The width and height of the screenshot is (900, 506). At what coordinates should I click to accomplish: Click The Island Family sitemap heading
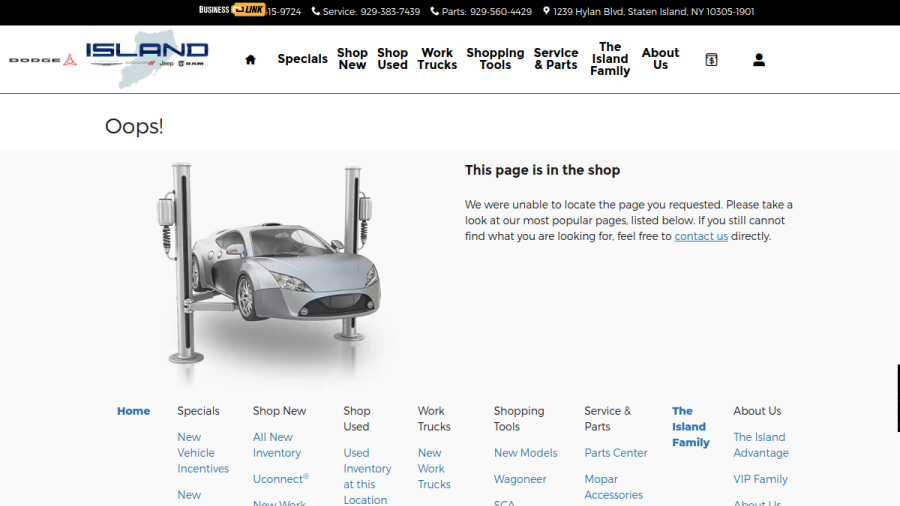point(690,426)
